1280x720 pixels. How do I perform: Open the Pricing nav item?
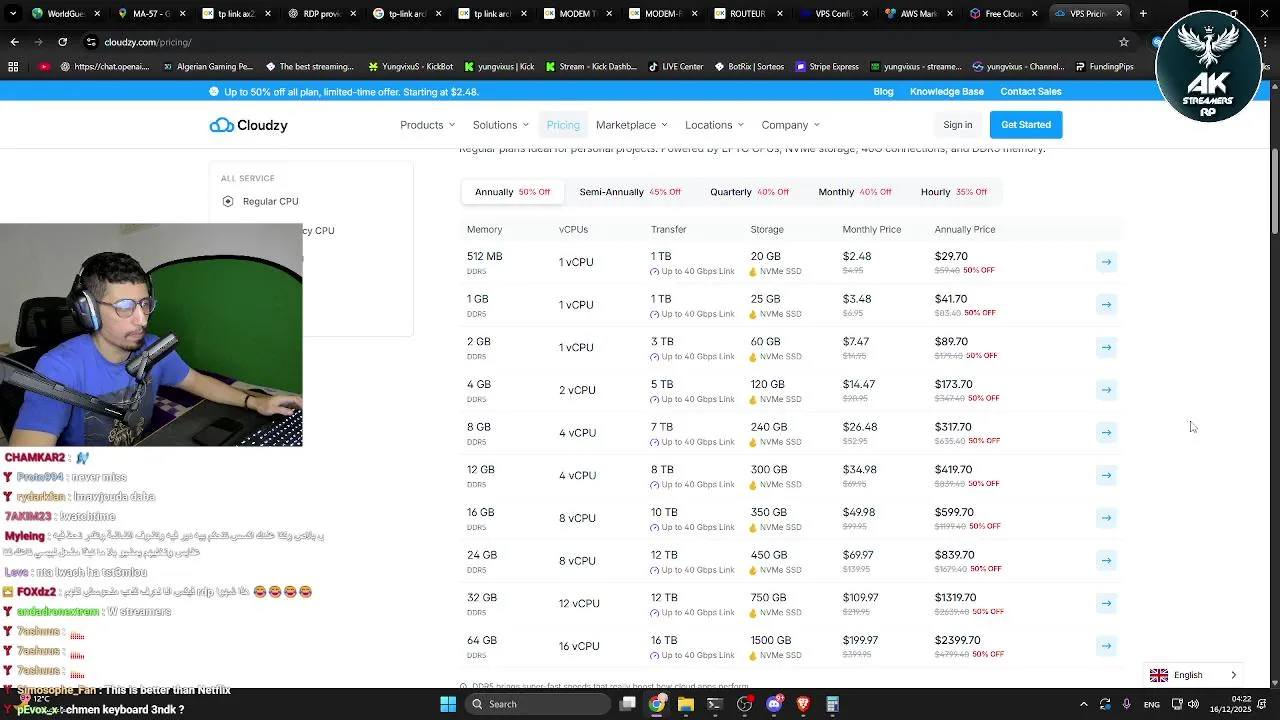563,125
